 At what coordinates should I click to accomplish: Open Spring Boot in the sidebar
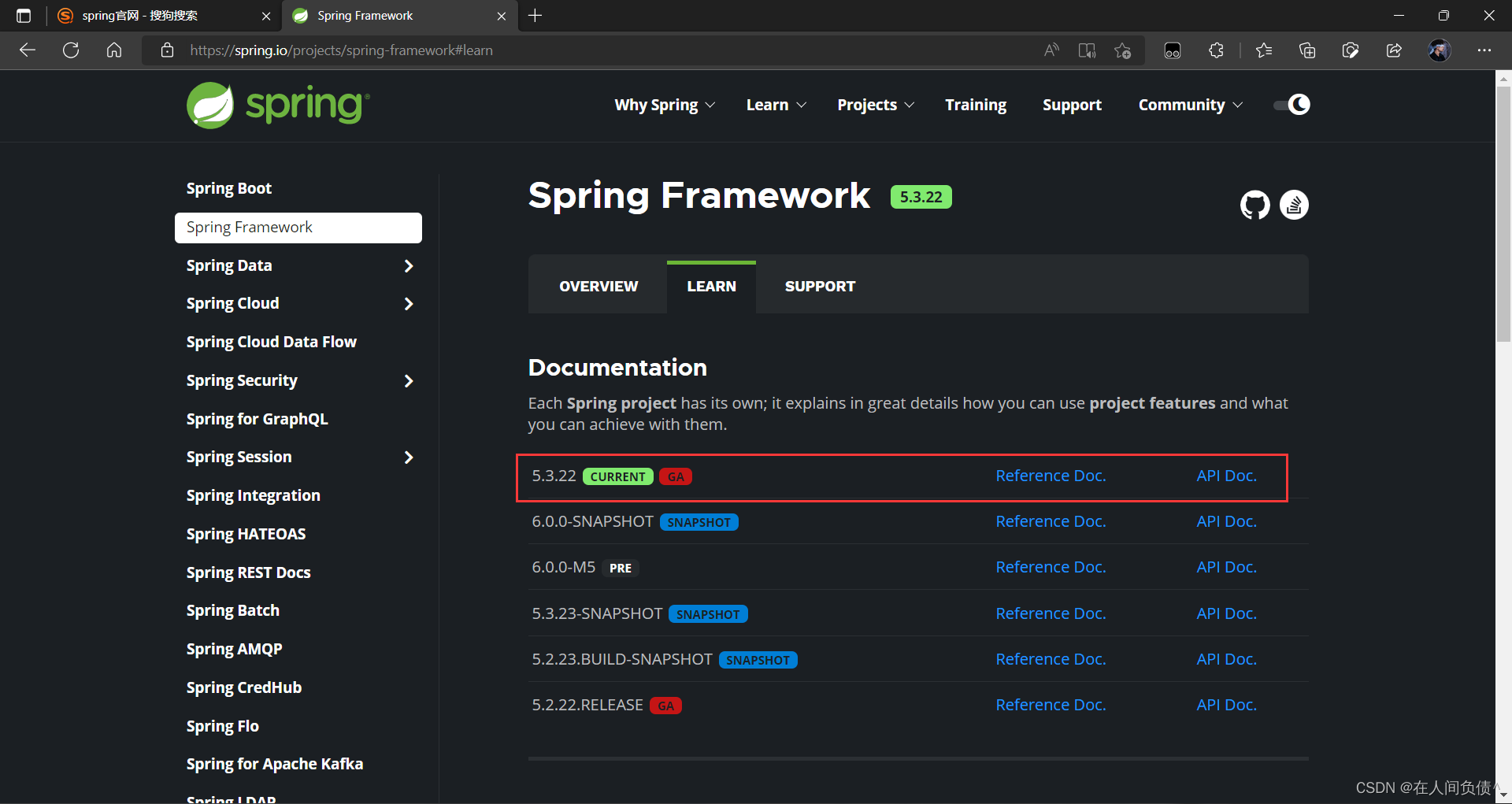229,189
